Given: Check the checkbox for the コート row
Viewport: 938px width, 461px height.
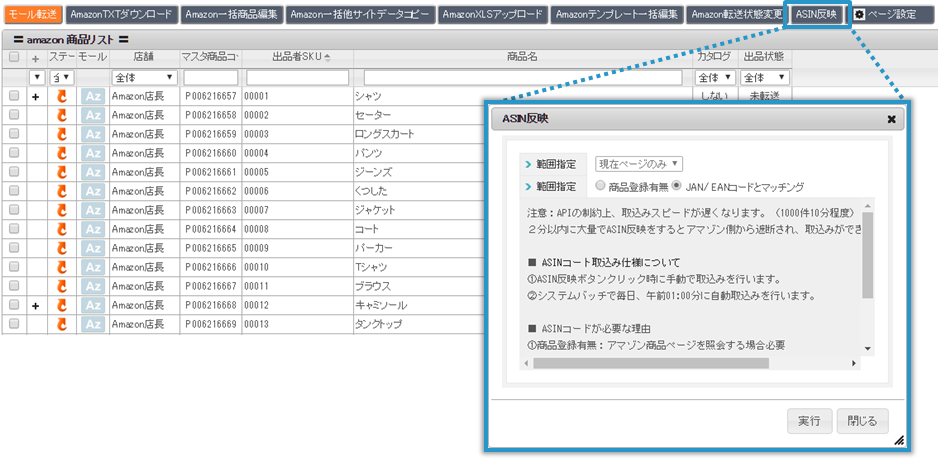Looking at the screenshot, I should (14, 229).
